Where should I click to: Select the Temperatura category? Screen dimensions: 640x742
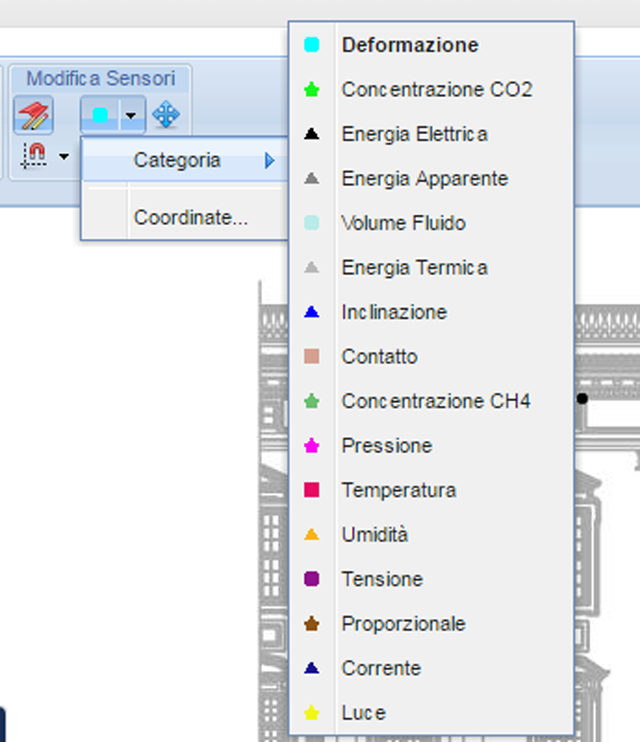[398, 490]
